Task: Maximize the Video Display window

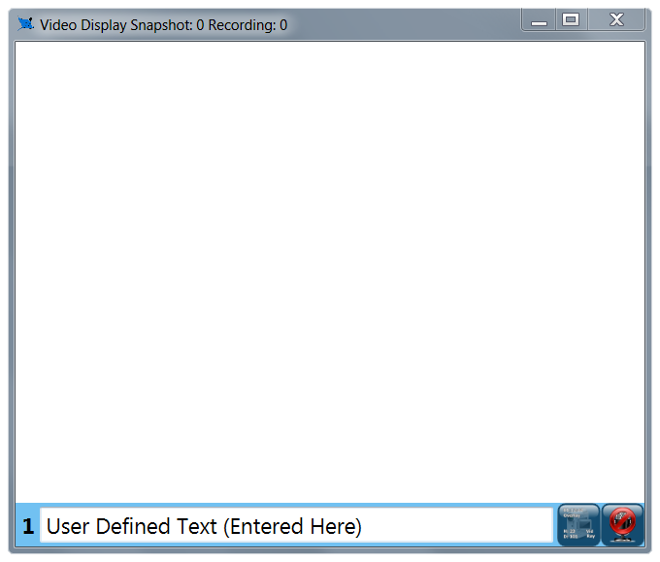Action: pos(571,20)
